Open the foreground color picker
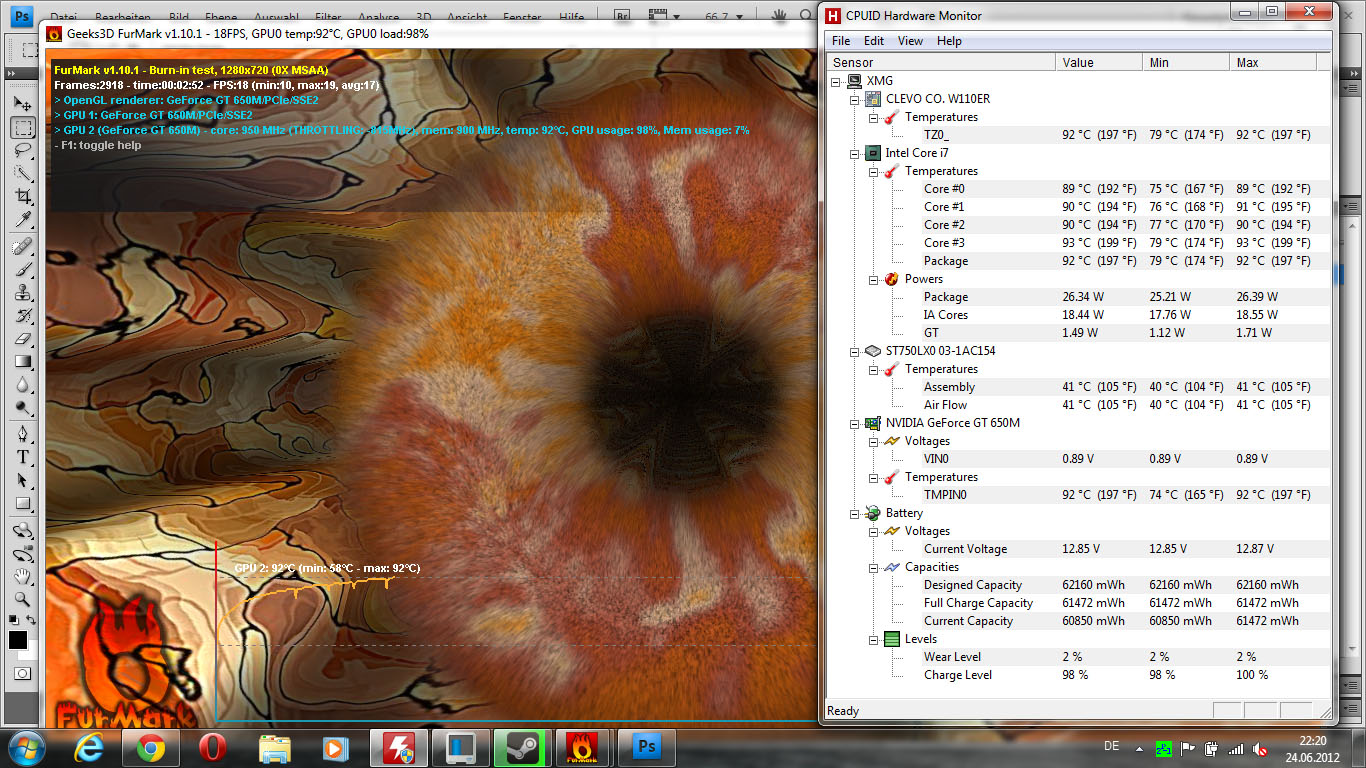The height and width of the screenshot is (768, 1366). (x=18, y=640)
